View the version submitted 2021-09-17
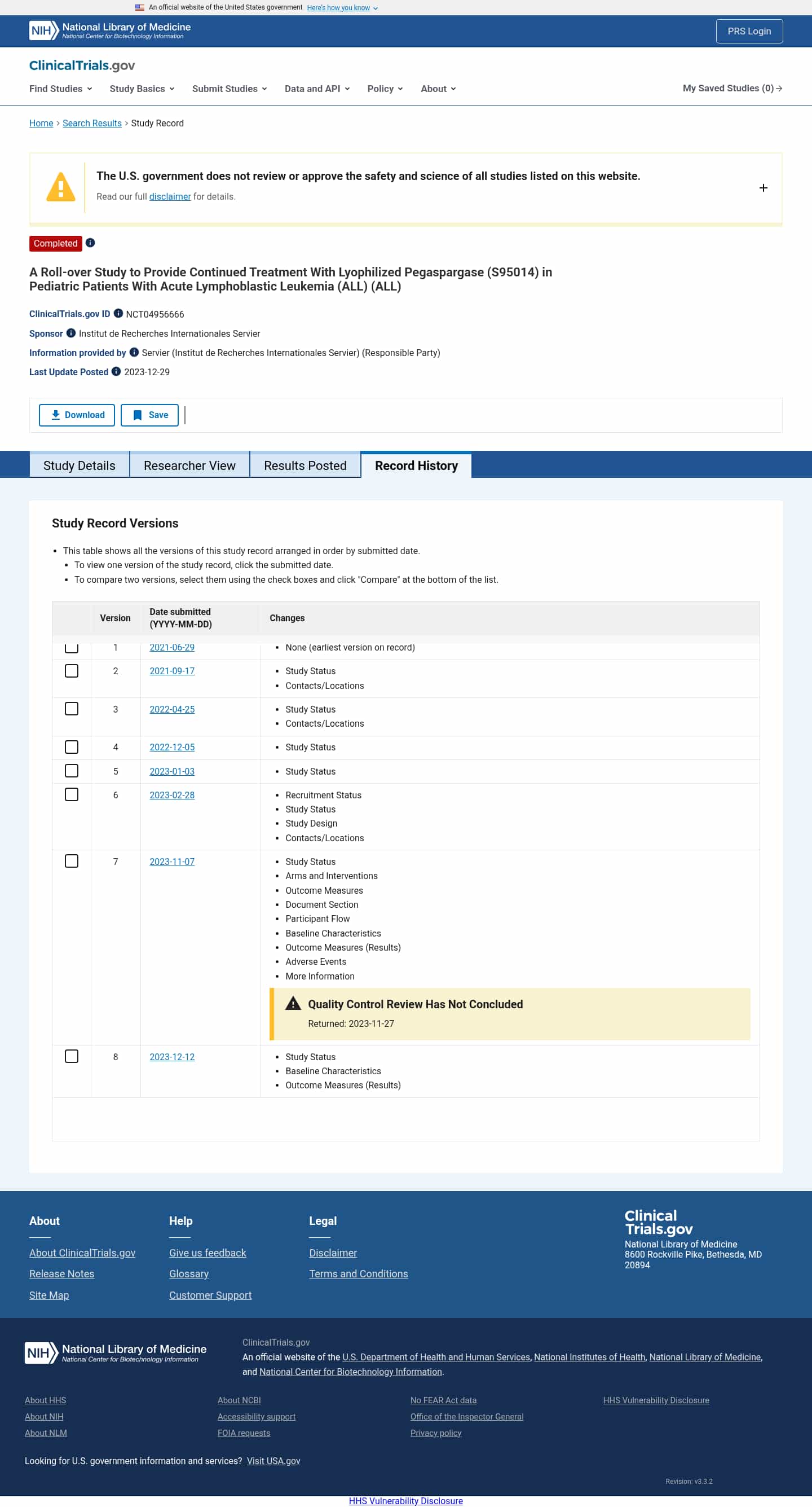Viewport: 812px width, 1507px height. (x=172, y=671)
